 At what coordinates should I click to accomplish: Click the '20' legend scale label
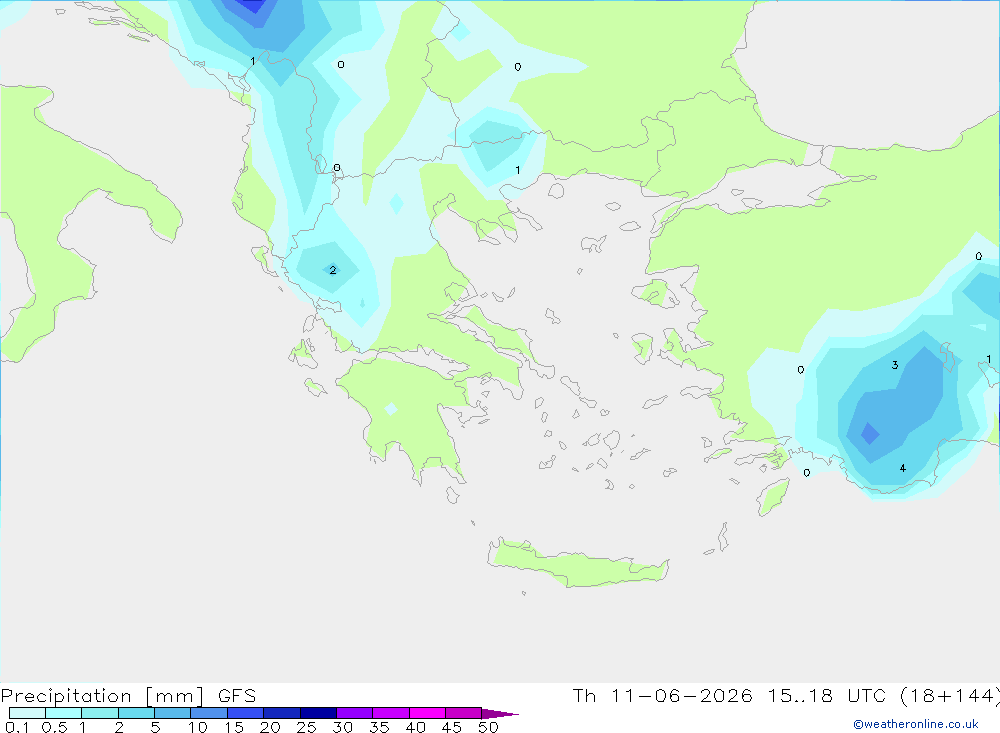pyautogui.click(x=270, y=727)
